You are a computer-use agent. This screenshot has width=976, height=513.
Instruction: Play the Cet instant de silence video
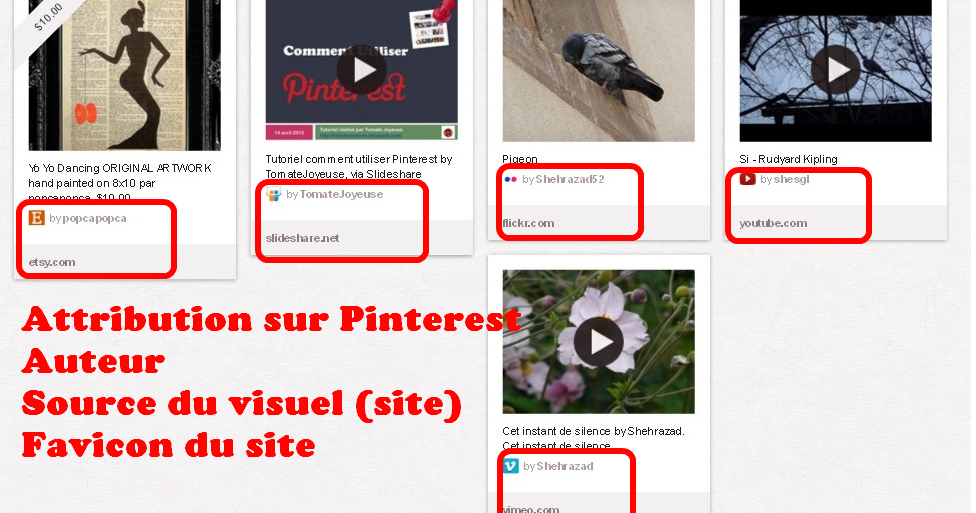point(599,341)
